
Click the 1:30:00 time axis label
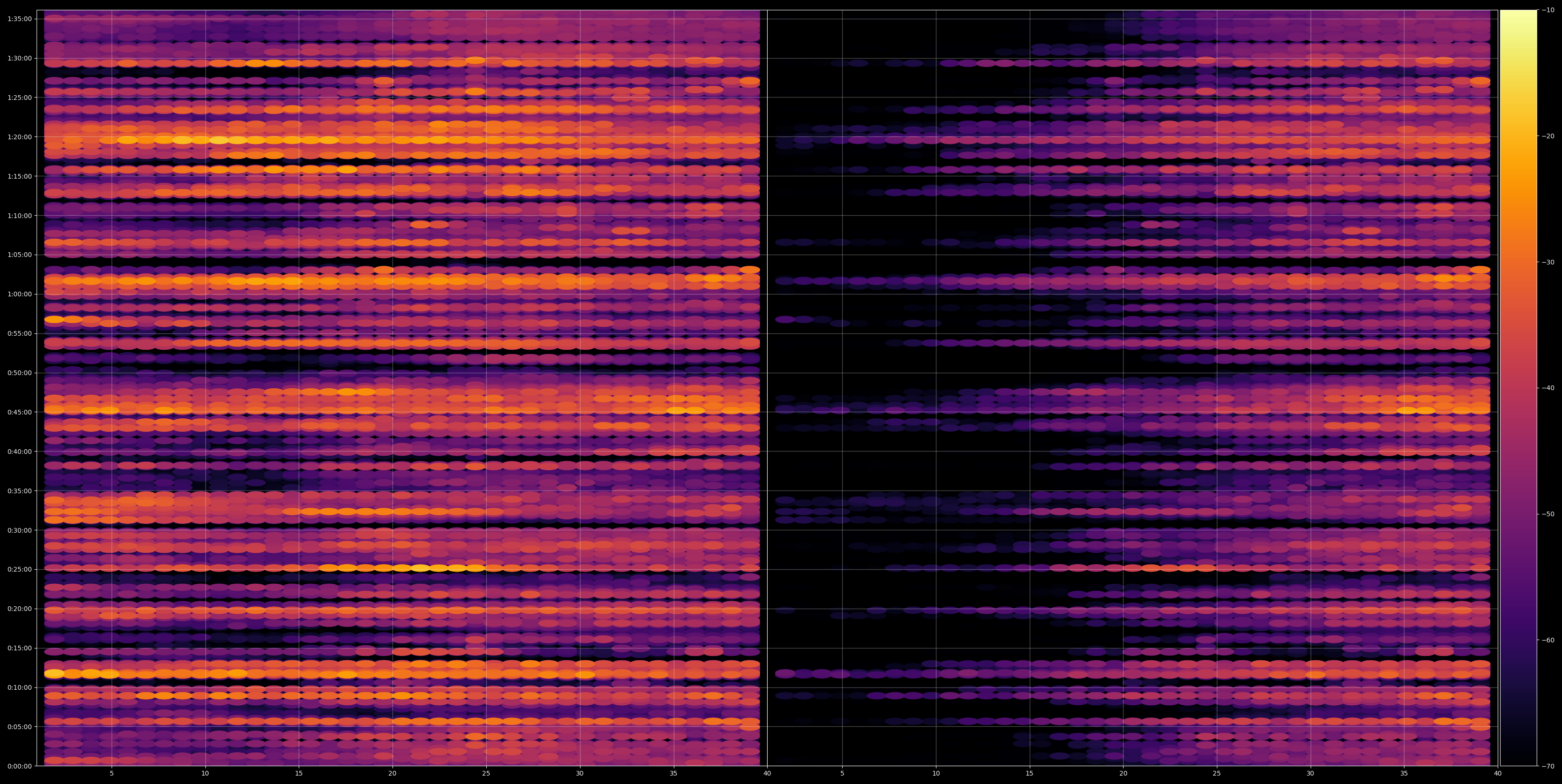[x=19, y=58]
